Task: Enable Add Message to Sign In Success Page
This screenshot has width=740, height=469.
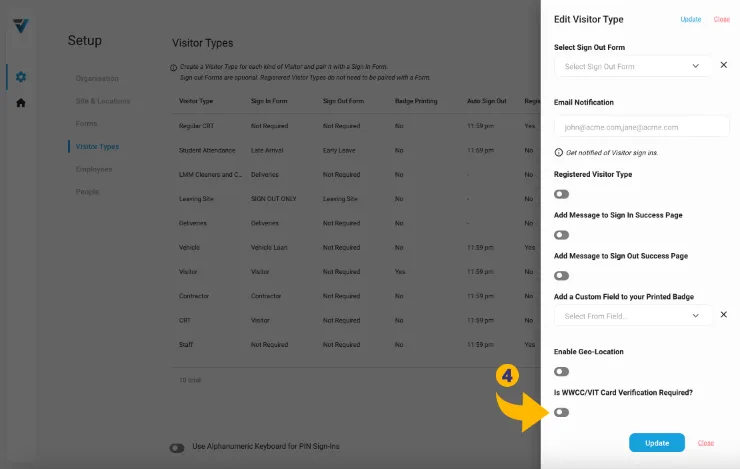Action: click(x=562, y=235)
